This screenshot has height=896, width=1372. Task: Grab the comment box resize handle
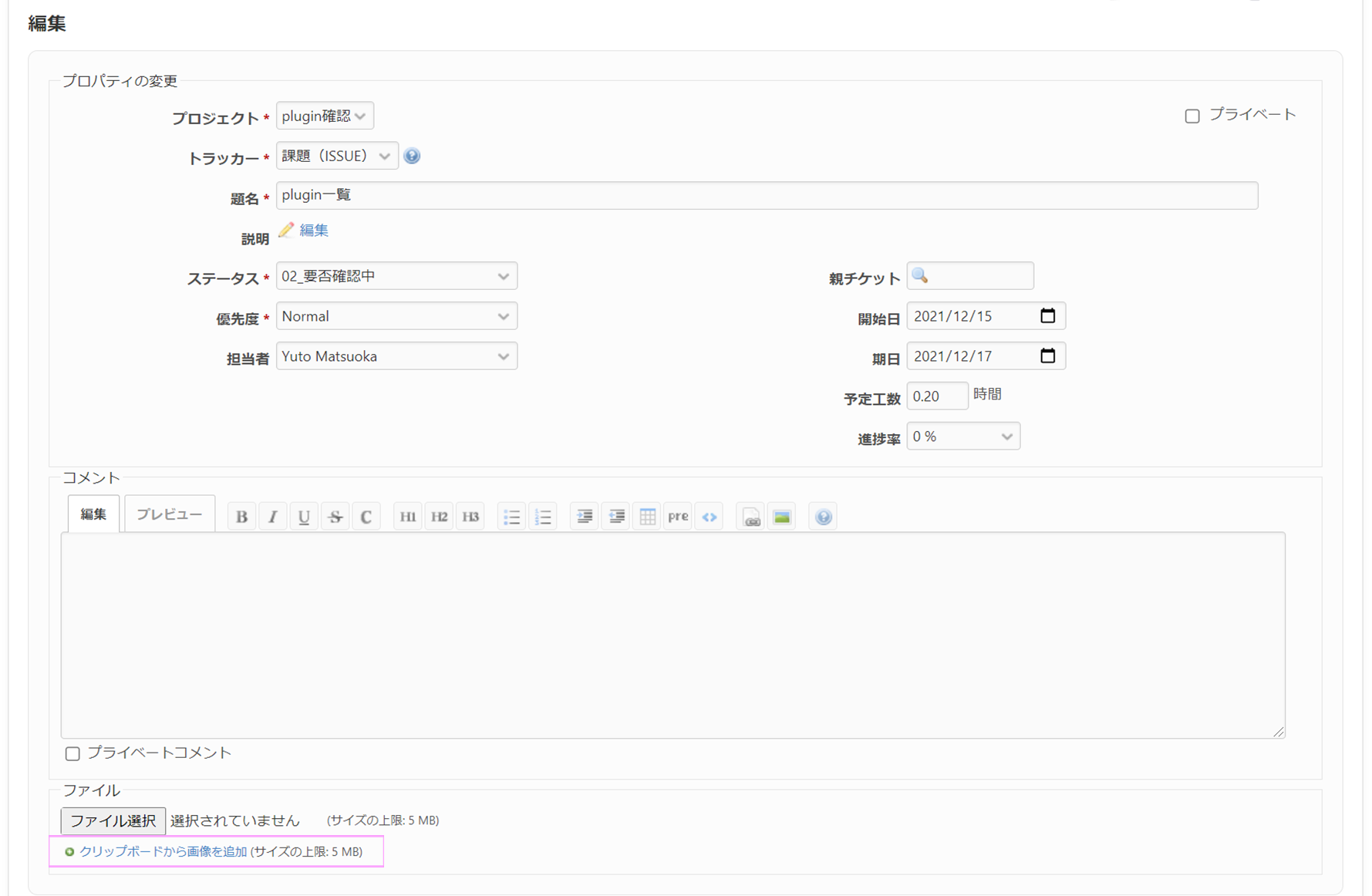coord(1279,732)
